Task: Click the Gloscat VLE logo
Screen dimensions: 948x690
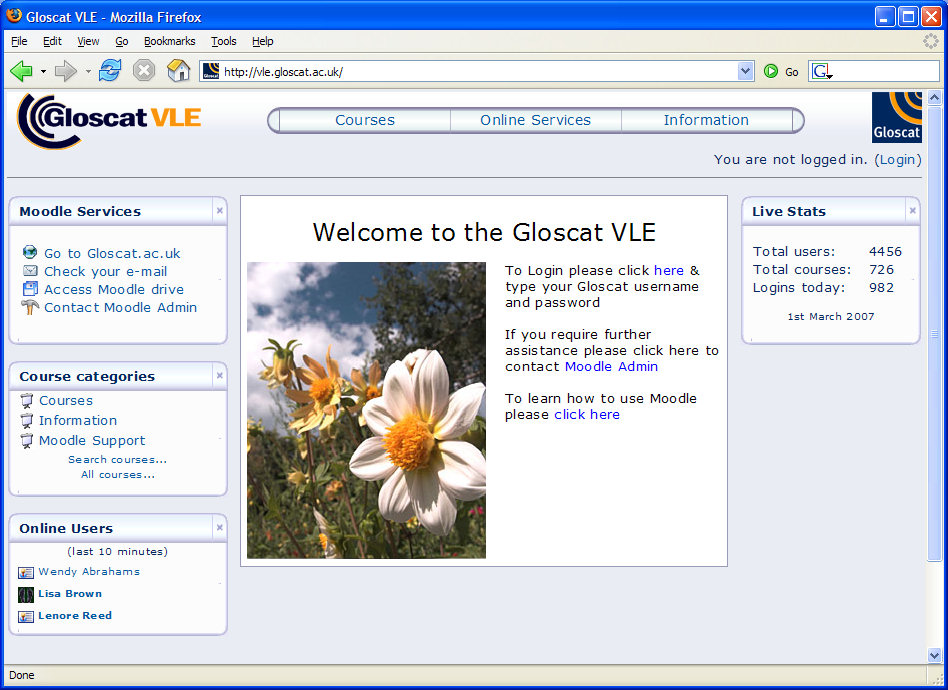Action: (109, 121)
